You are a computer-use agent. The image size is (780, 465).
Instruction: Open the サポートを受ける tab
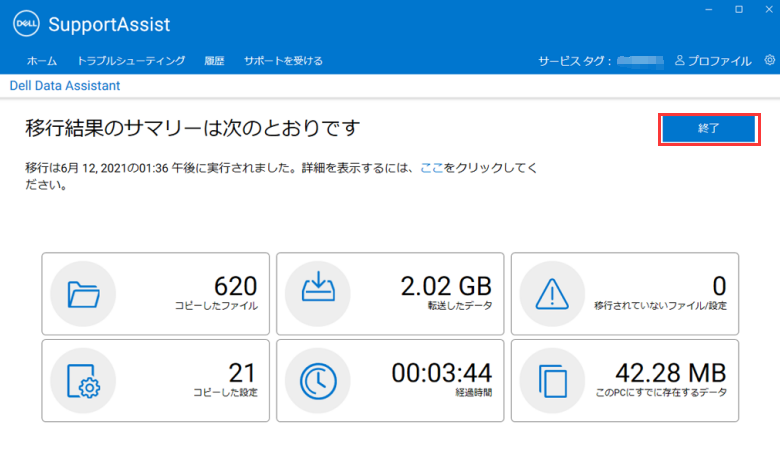[x=283, y=61]
